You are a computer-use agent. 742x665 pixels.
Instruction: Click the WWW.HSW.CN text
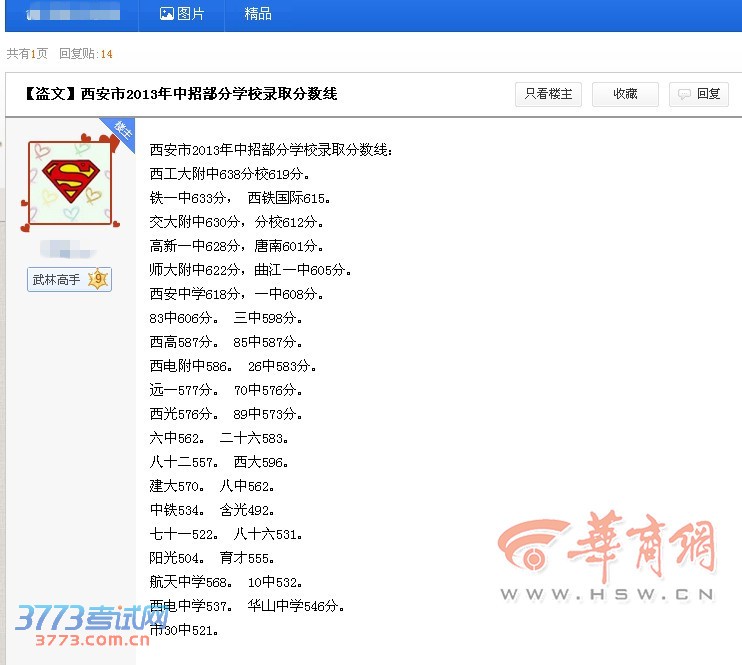[607, 594]
